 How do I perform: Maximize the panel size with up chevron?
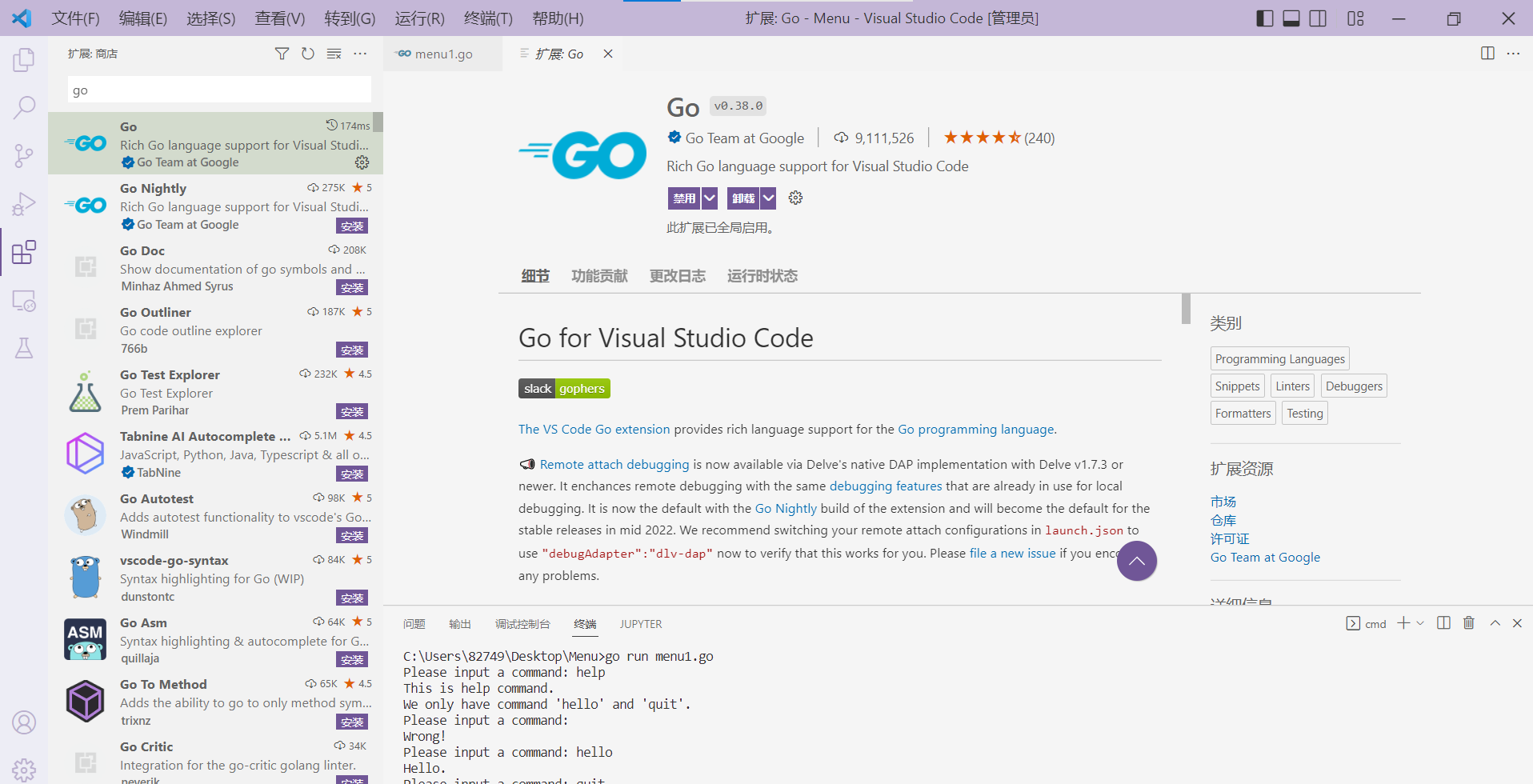coord(1495,623)
